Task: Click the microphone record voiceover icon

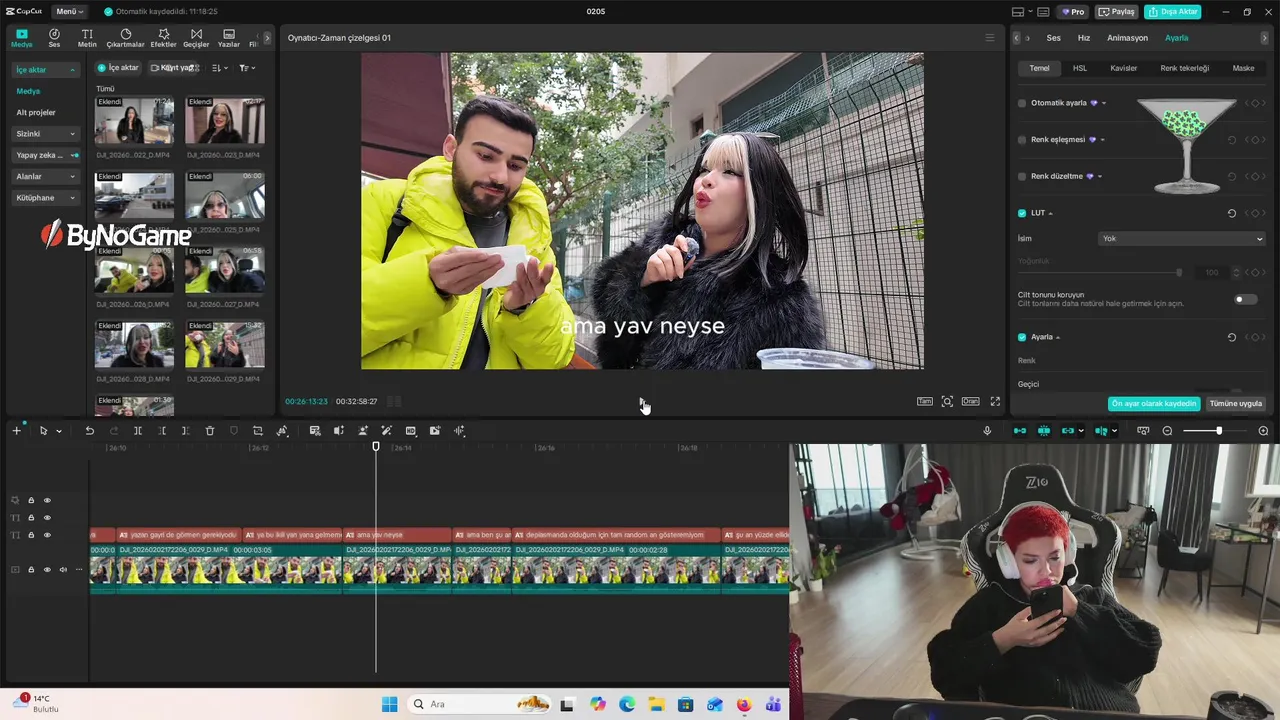Action: click(x=987, y=431)
